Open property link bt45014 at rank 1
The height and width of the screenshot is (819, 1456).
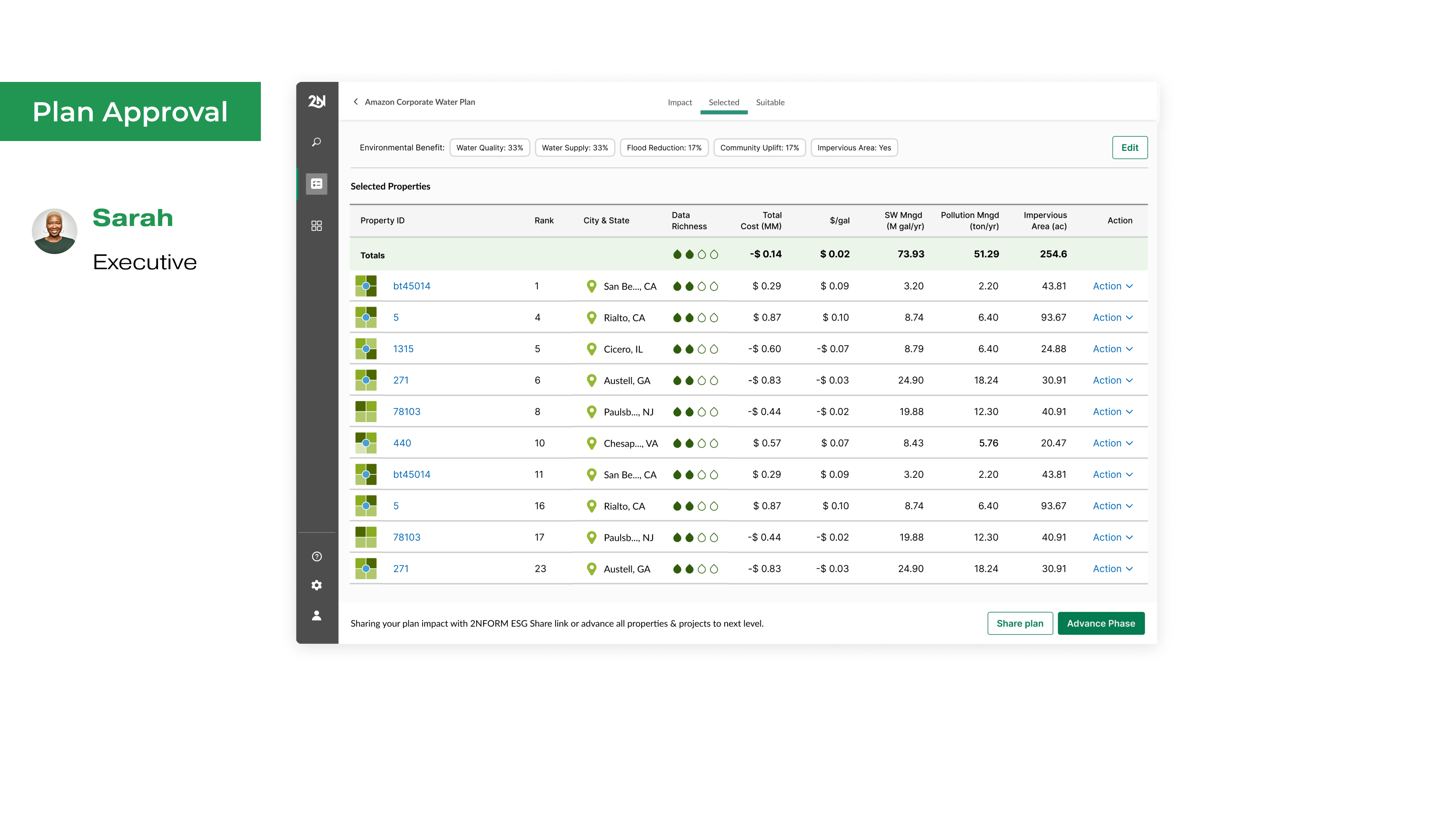pyautogui.click(x=411, y=286)
